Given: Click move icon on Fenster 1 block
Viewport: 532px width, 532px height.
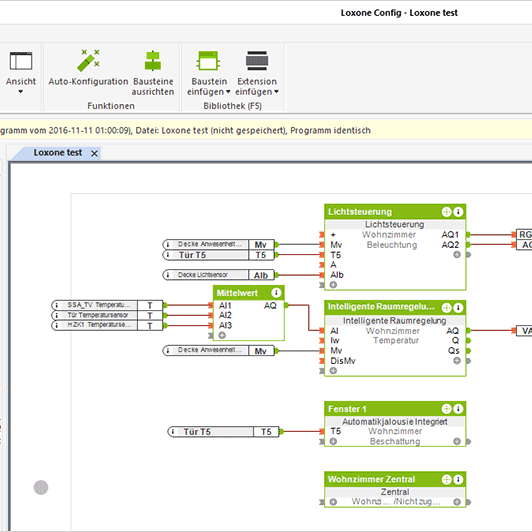Looking at the screenshot, I should pyautogui.click(x=446, y=409).
